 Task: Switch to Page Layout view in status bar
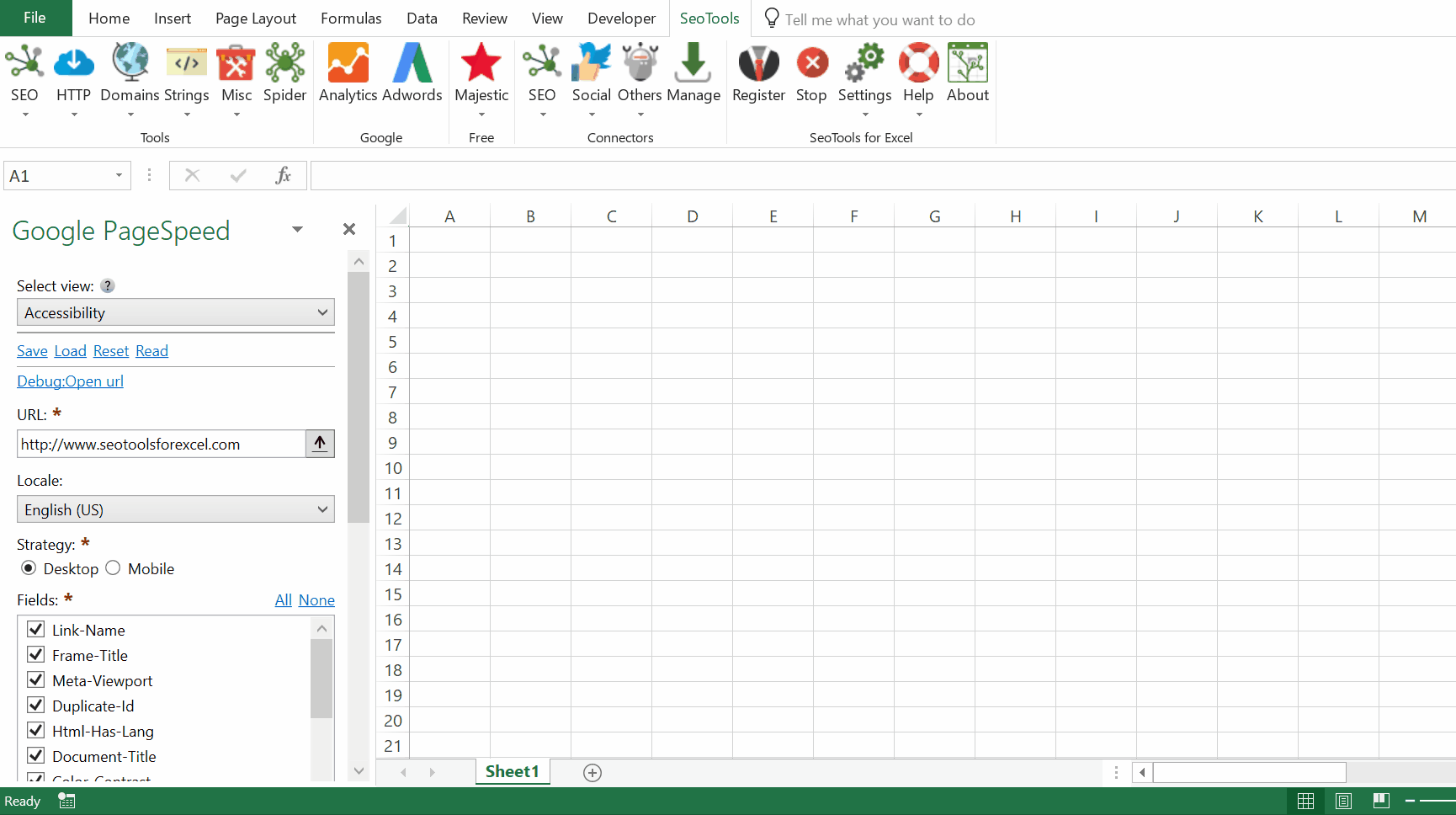[x=1343, y=801]
